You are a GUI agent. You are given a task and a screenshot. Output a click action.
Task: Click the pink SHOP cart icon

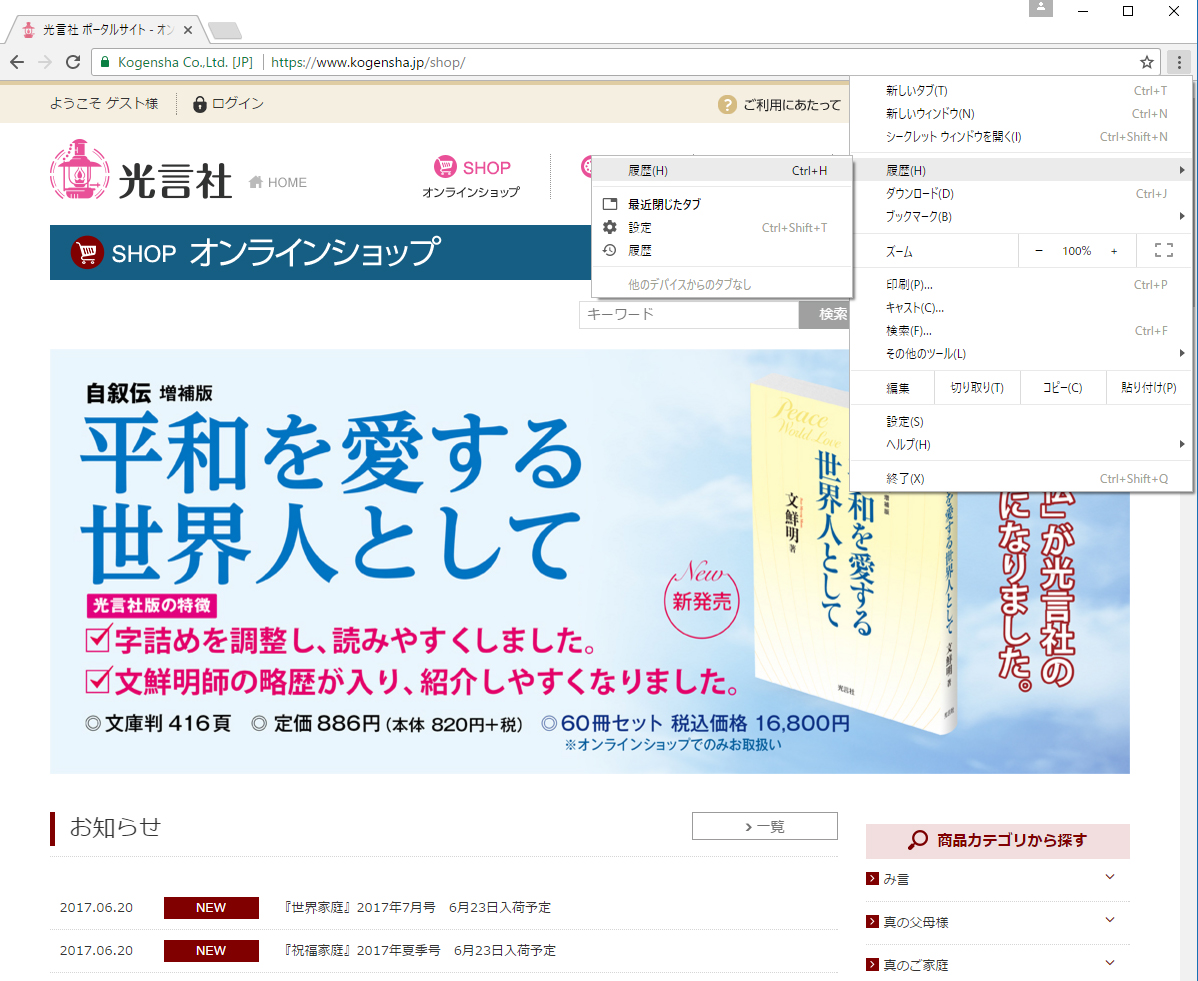(x=445, y=167)
